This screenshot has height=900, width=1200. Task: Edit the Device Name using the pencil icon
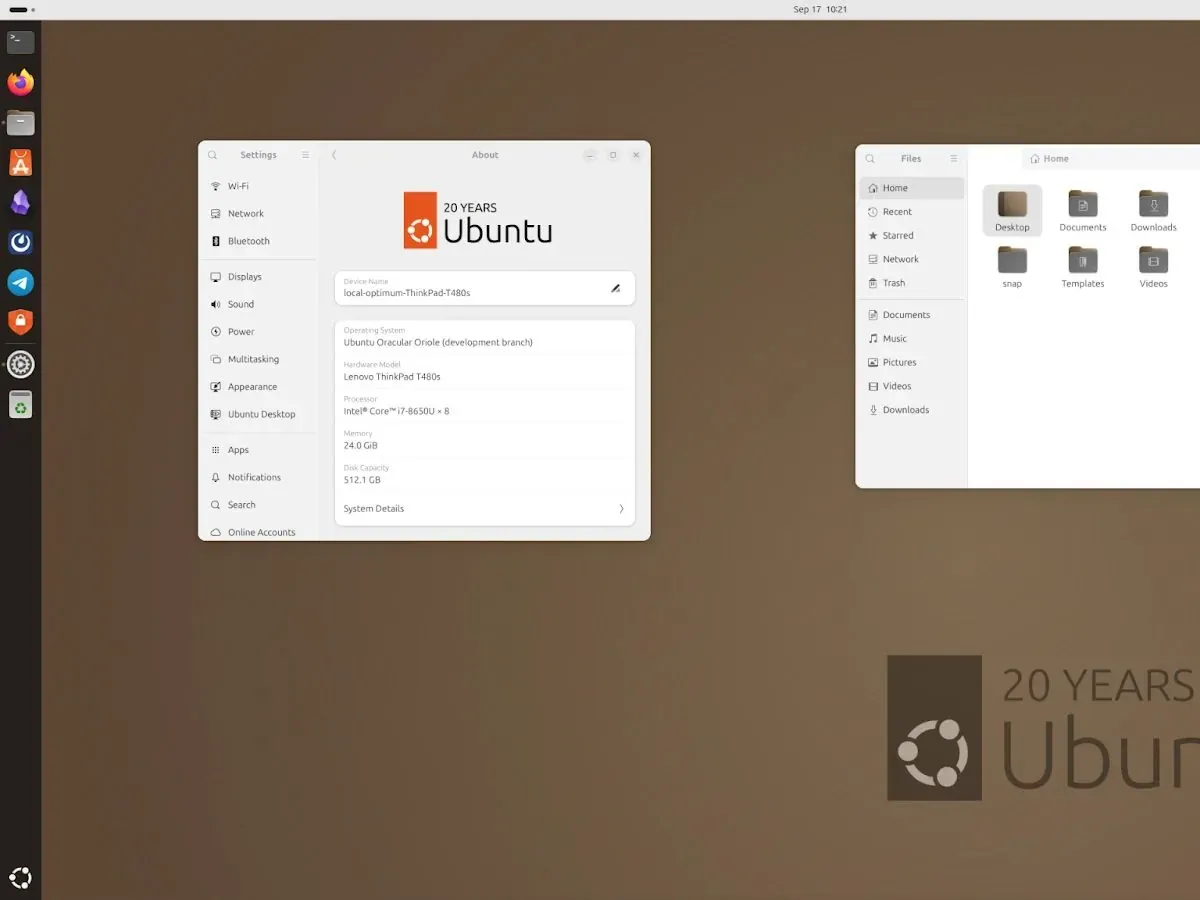click(614, 288)
